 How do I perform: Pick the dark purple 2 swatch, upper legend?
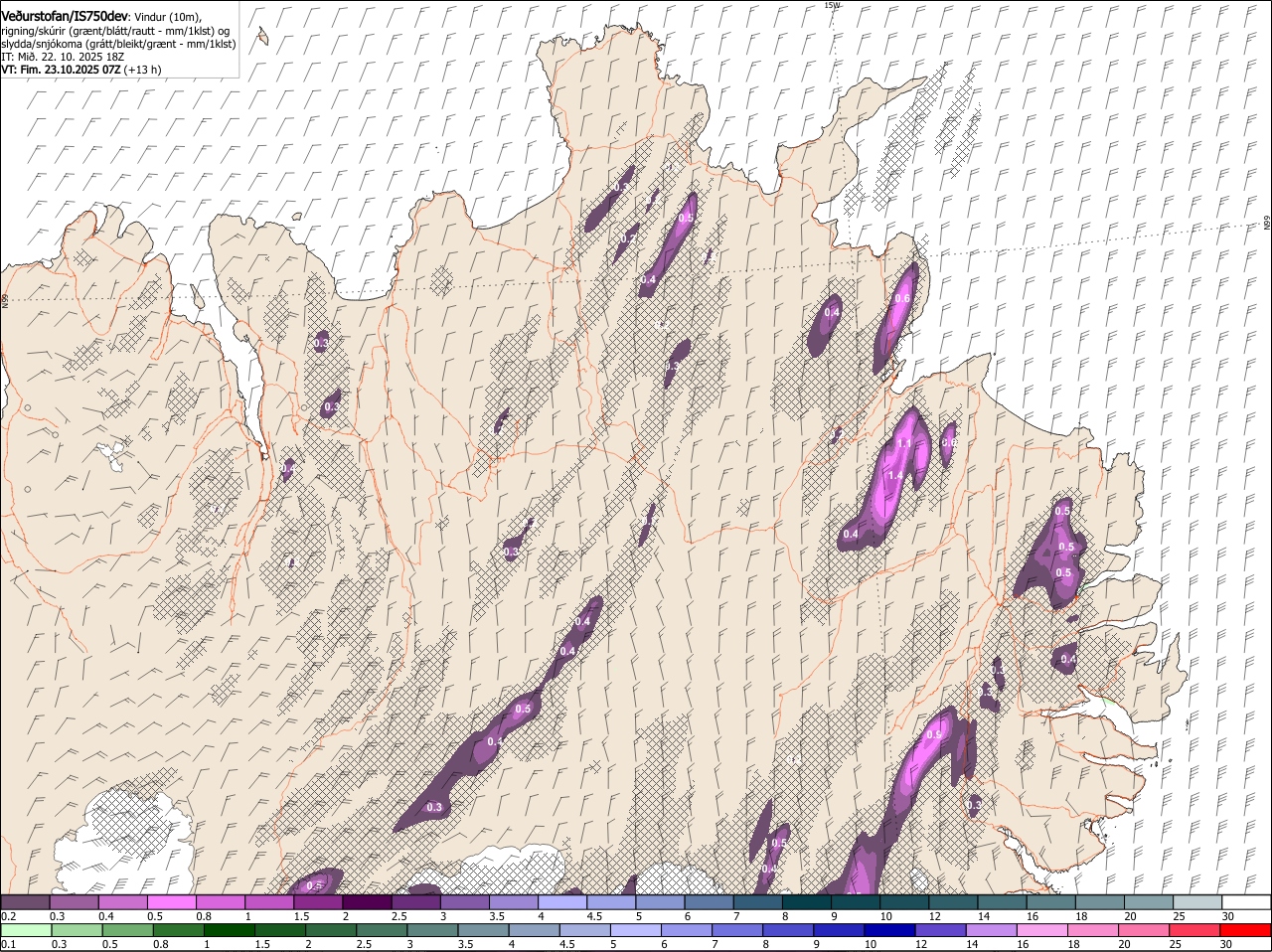[367, 902]
